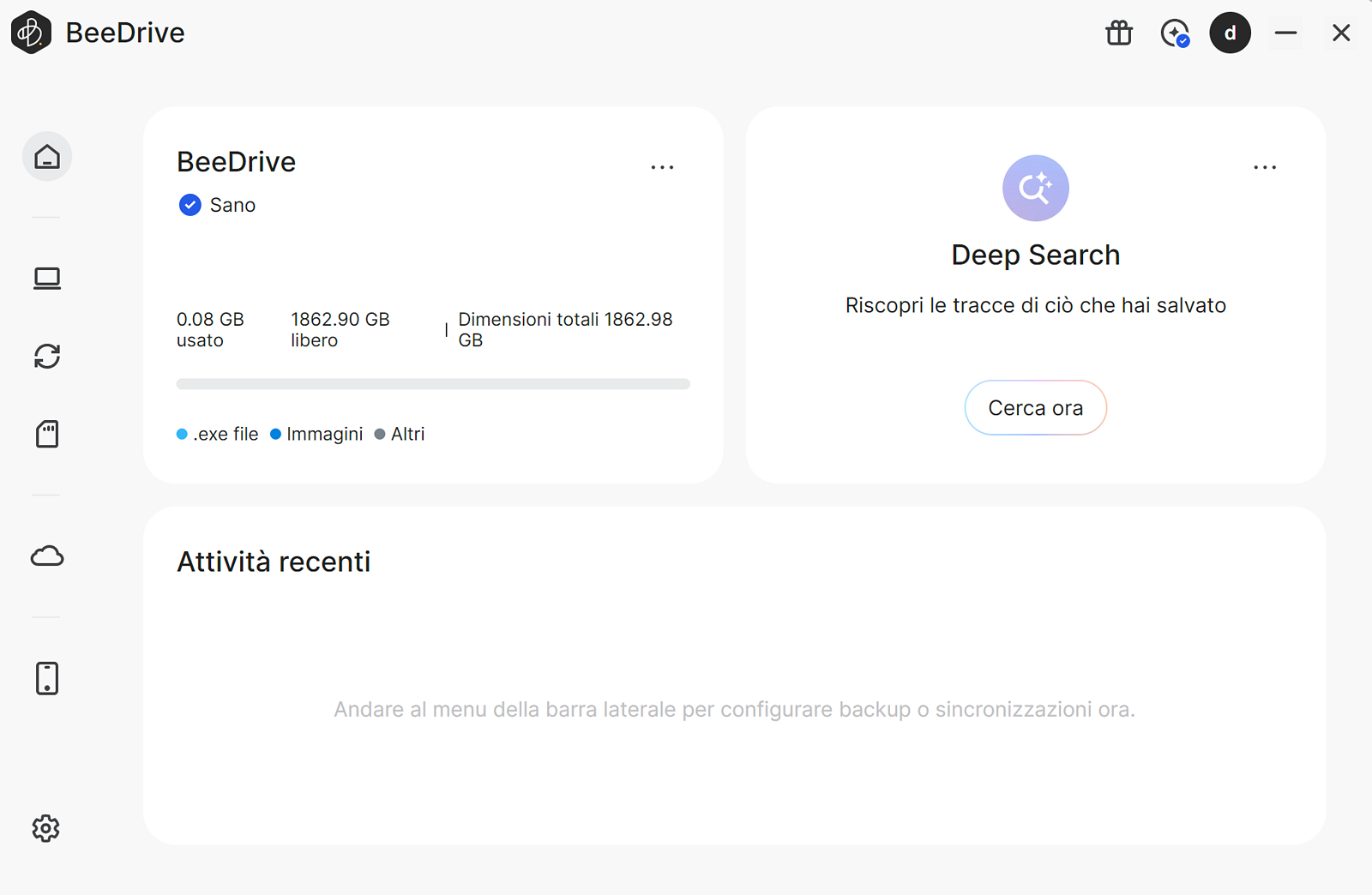Minimize the BeeDrive window
This screenshot has width=1372, height=895.
point(1286,33)
